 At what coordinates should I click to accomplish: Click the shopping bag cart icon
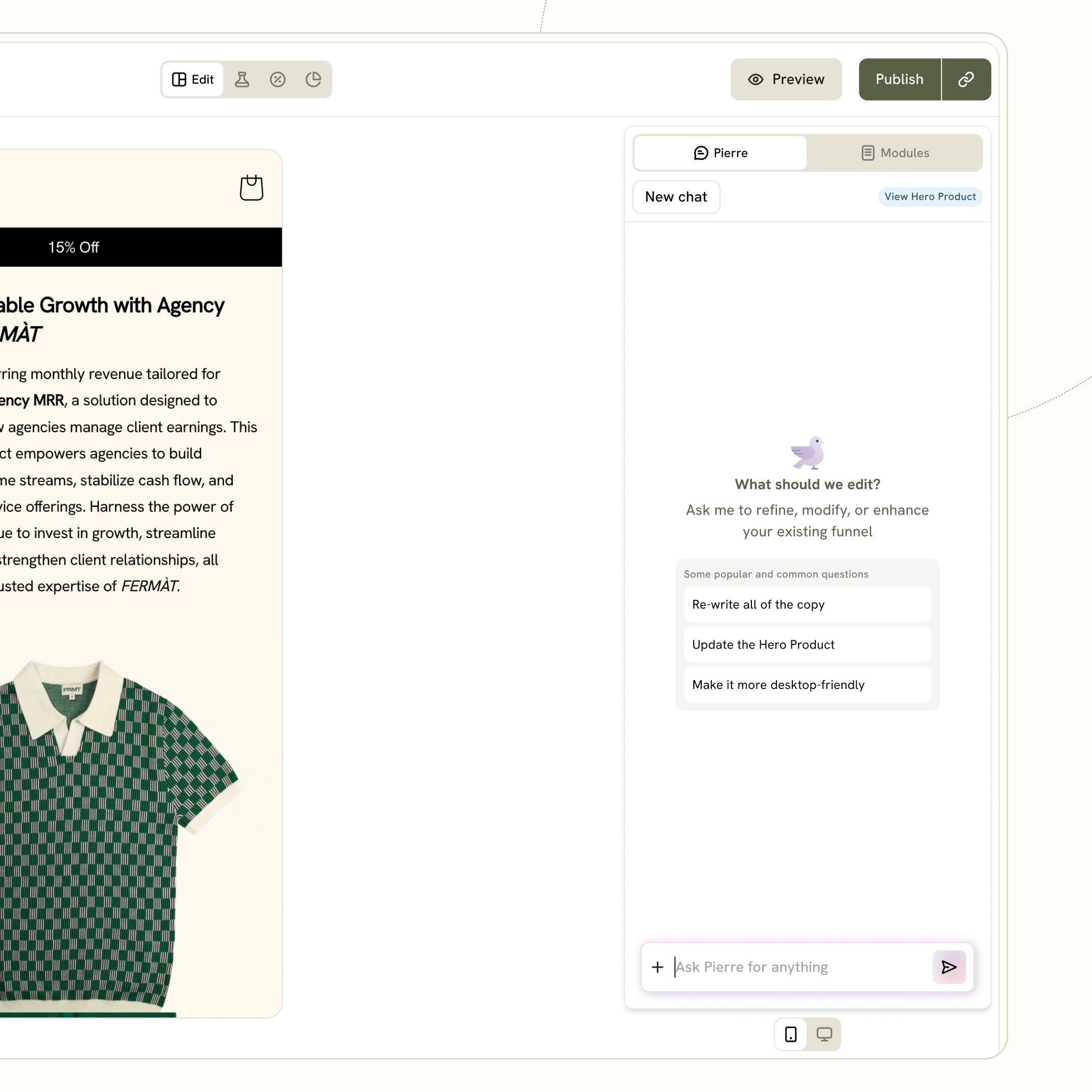pyautogui.click(x=252, y=188)
